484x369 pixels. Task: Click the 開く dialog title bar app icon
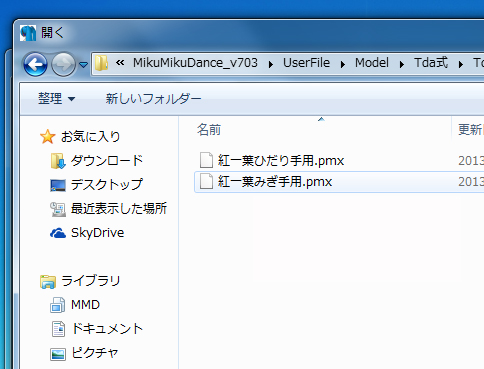click(x=28, y=33)
